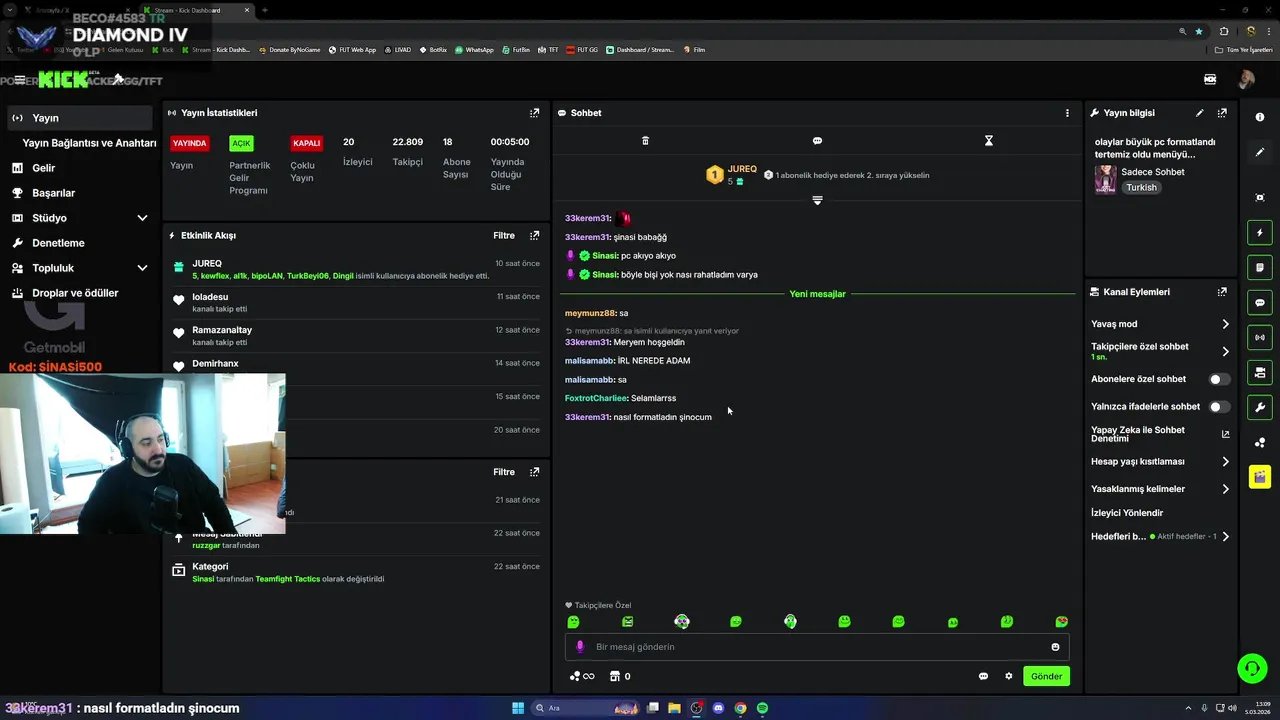Screen dimensions: 1280x720
Task: Toggle Abonelere özel sohbet switch
Action: click(1220, 379)
